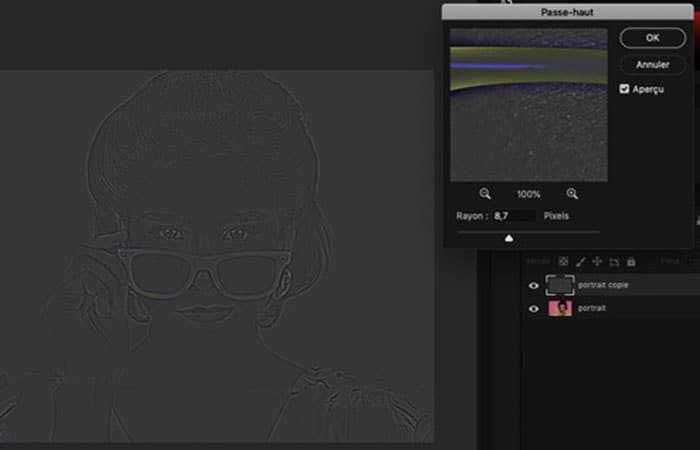Click the 'portrait' layer name
Image resolution: width=700 pixels, height=450 pixels.
tap(592, 308)
